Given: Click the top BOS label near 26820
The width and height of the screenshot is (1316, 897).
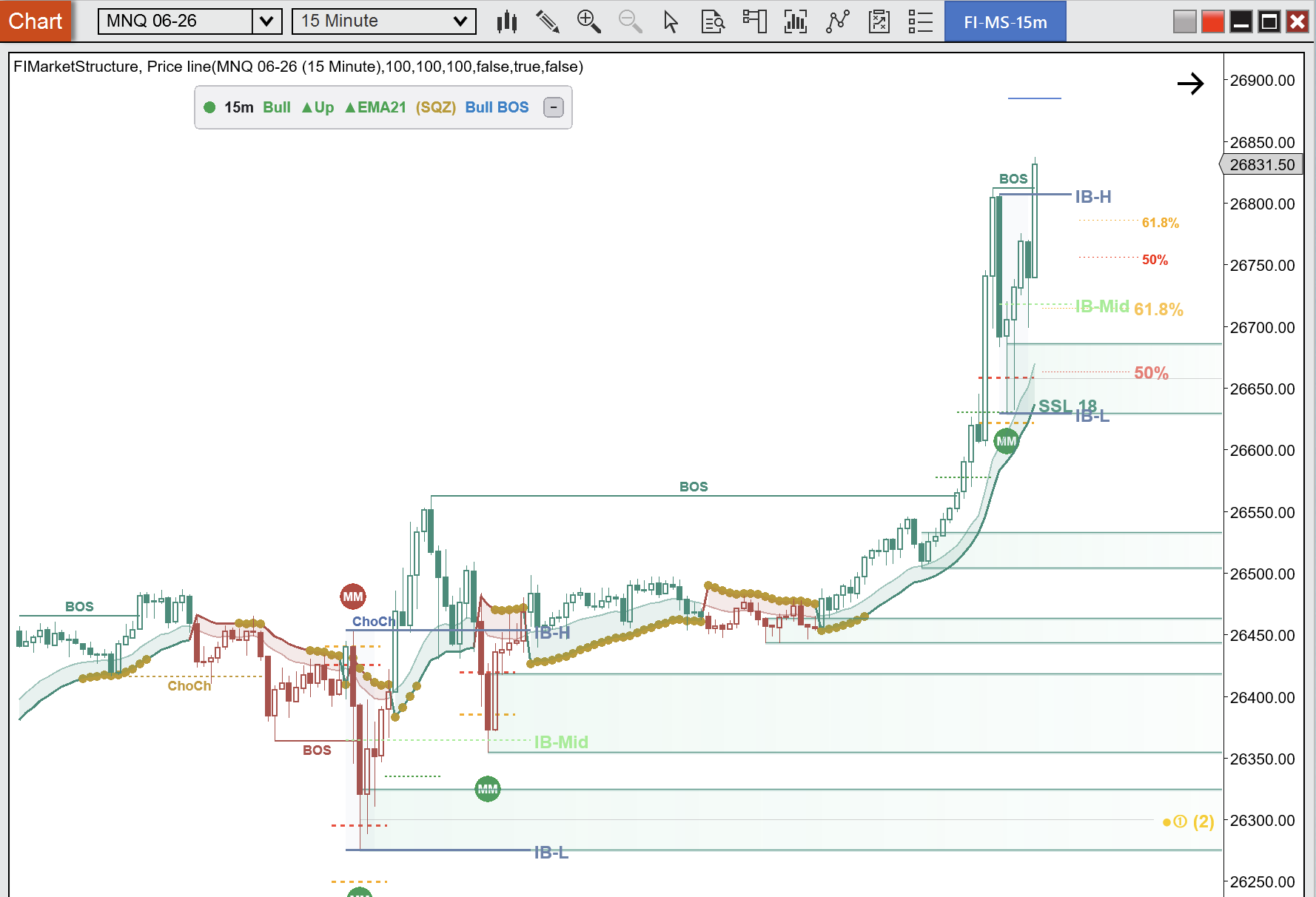Looking at the screenshot, I should click(x=1013, y=179).
